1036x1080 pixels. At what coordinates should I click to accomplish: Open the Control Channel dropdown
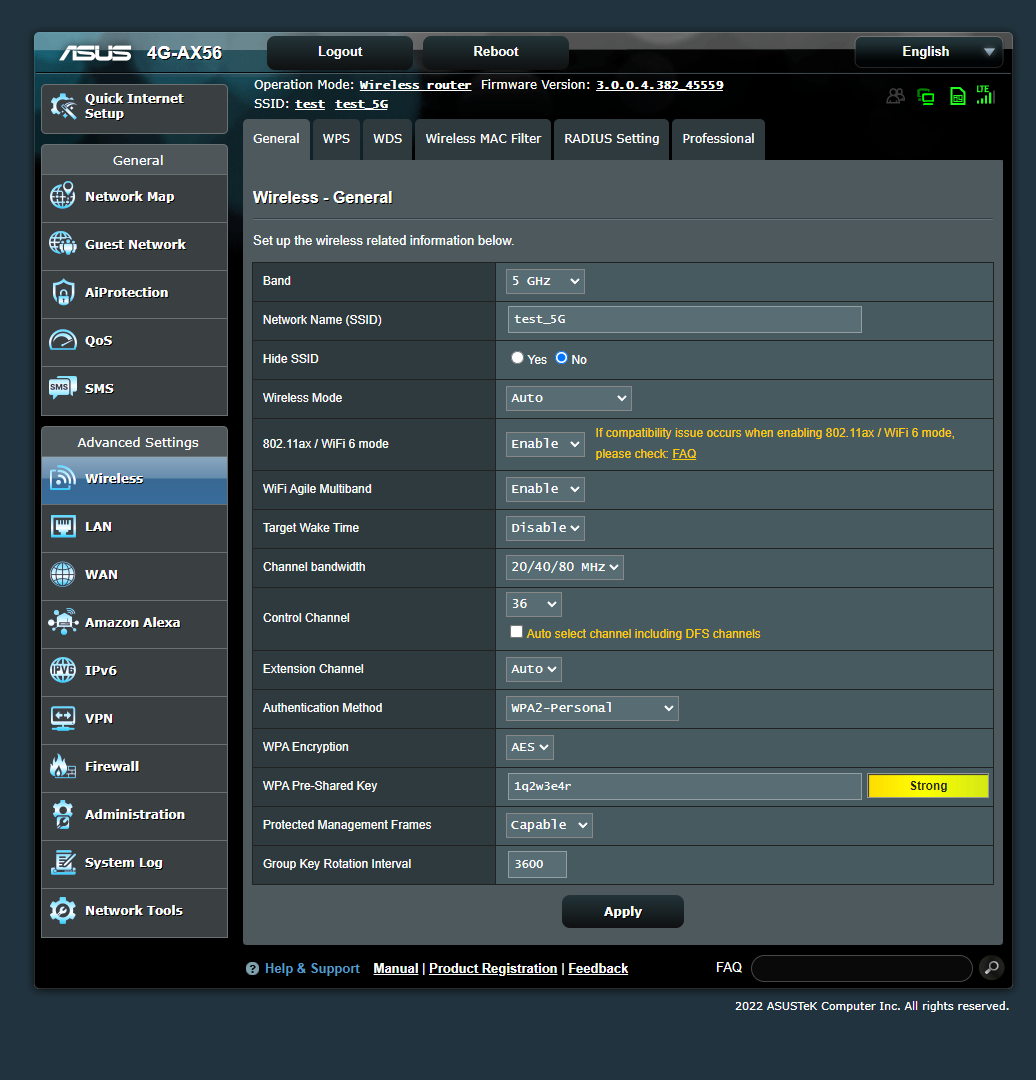tap(533, 604)
